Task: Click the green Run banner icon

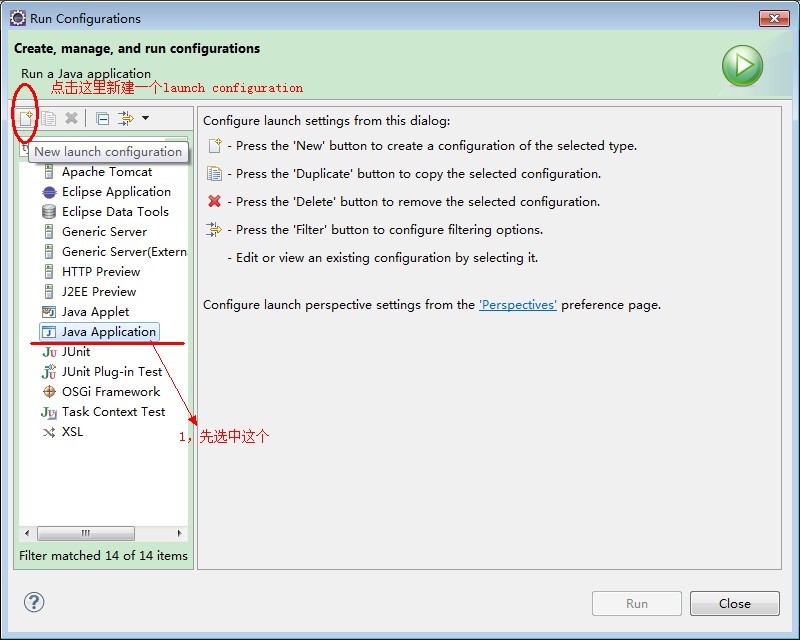Action: coord(742,65)
